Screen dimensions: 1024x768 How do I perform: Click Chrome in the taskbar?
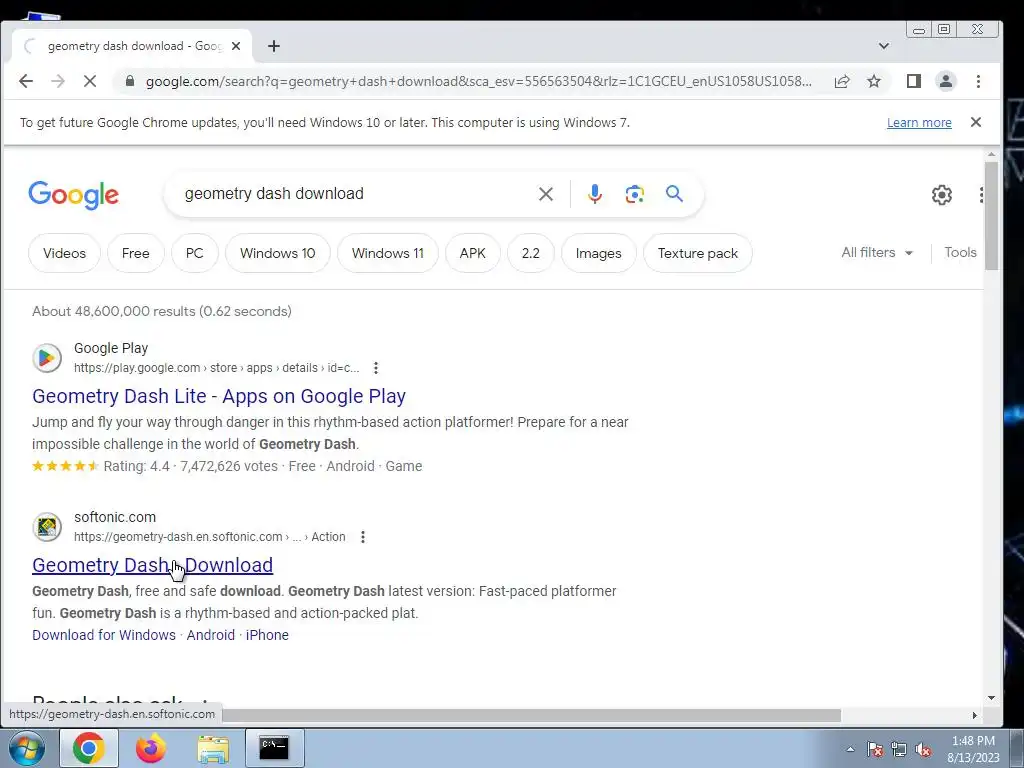click(89, 748)
